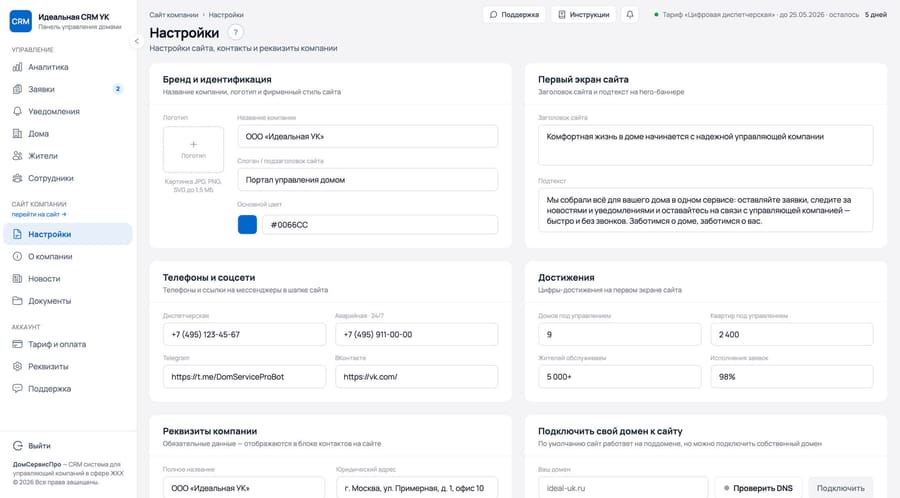The height and width of the screenshot is (498, 900).
Task: Click the Выйти logout label
Action: point(40,446)
